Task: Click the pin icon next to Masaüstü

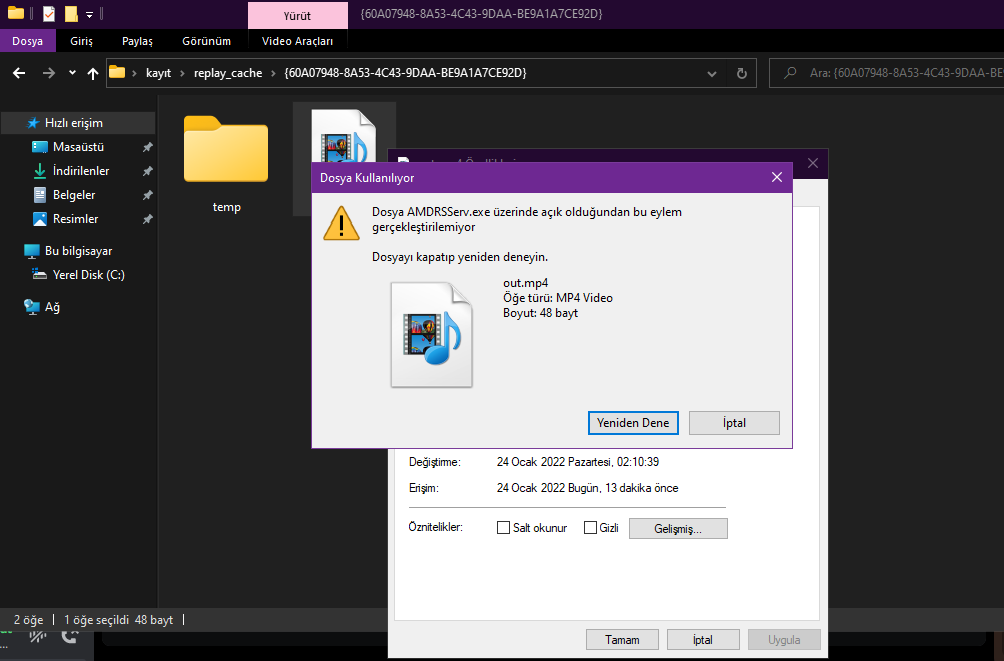Action: point(147,147)
